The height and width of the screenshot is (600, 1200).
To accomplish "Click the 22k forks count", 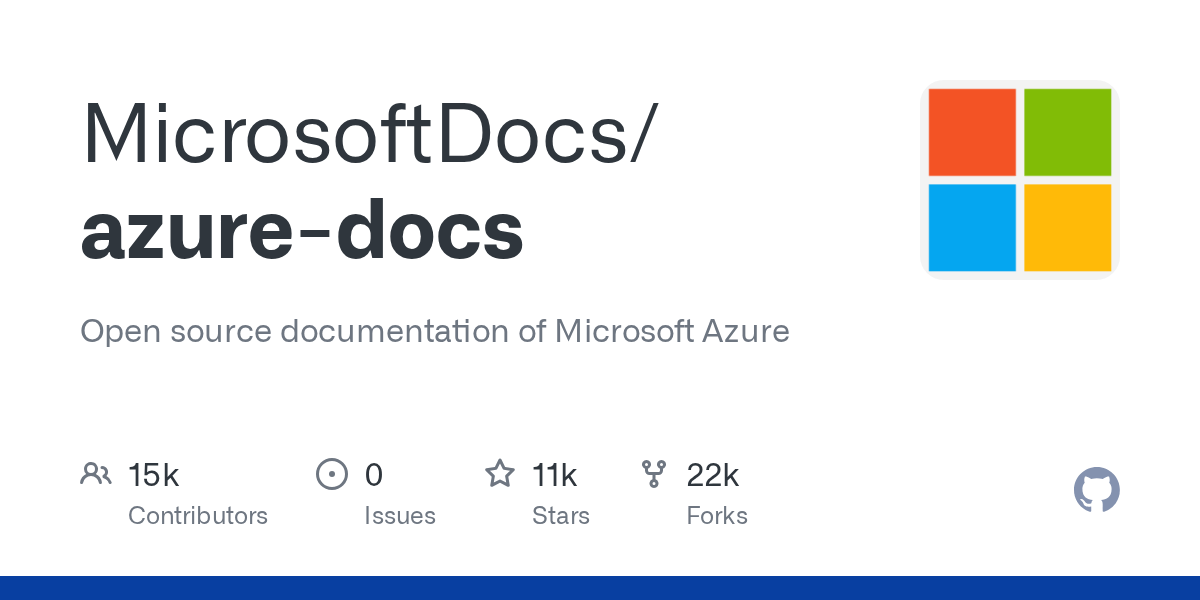I will [x=712, y=475].
